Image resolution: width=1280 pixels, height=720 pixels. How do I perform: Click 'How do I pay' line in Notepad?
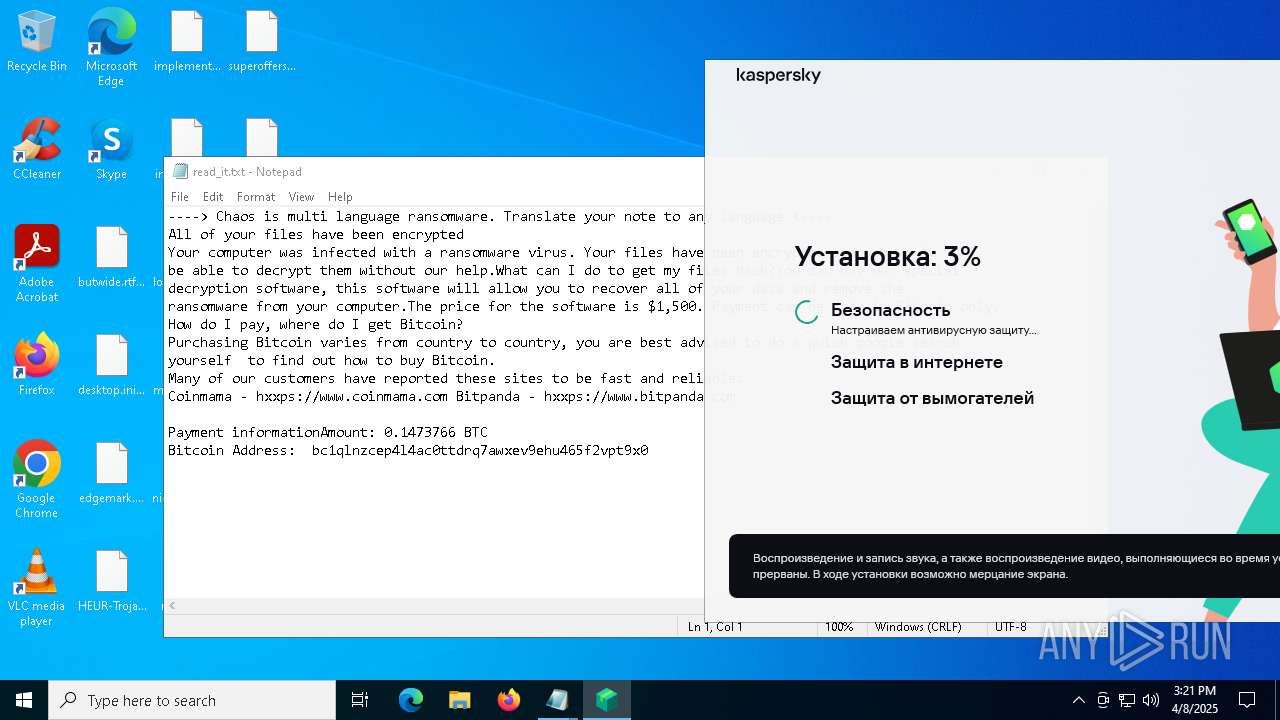pos(315,324)
